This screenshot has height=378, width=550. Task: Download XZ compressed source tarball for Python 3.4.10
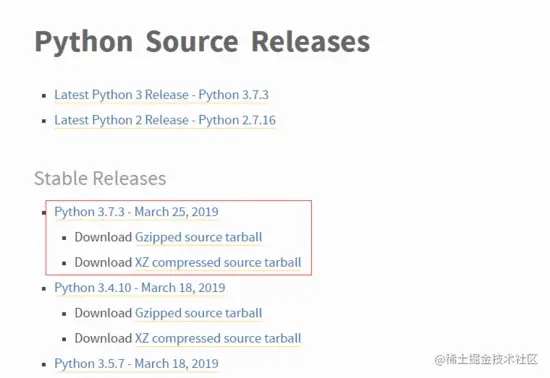[x=218, y=338]
